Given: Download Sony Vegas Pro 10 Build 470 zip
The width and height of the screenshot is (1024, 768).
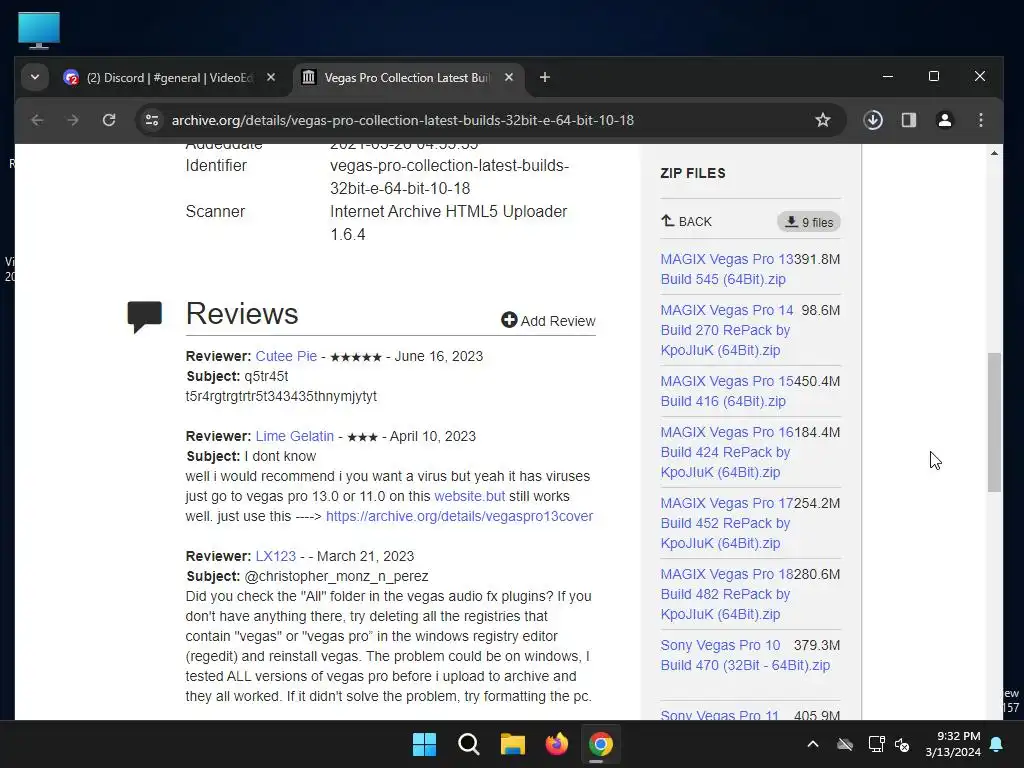Looking at the screenshot, I should pos(745,655).
